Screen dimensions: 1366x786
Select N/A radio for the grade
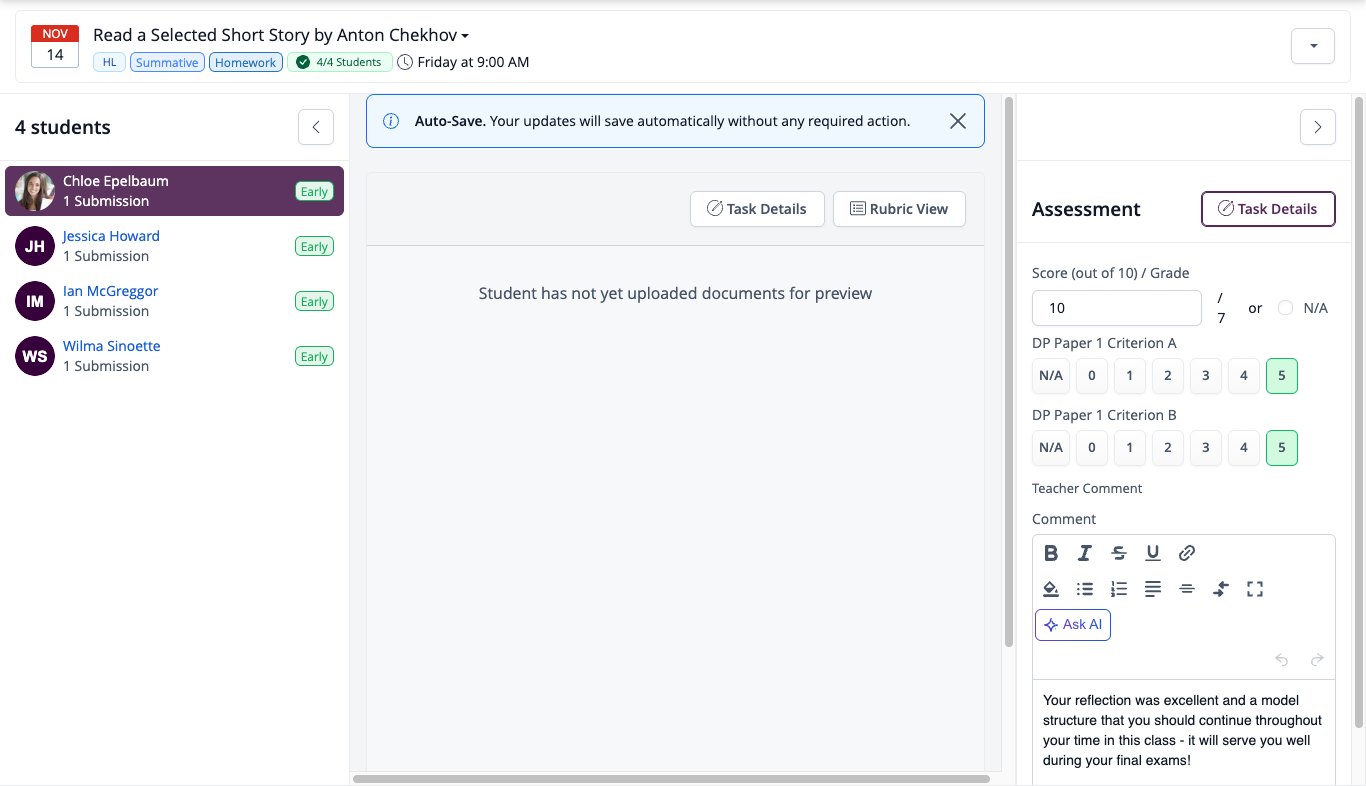1285,308
